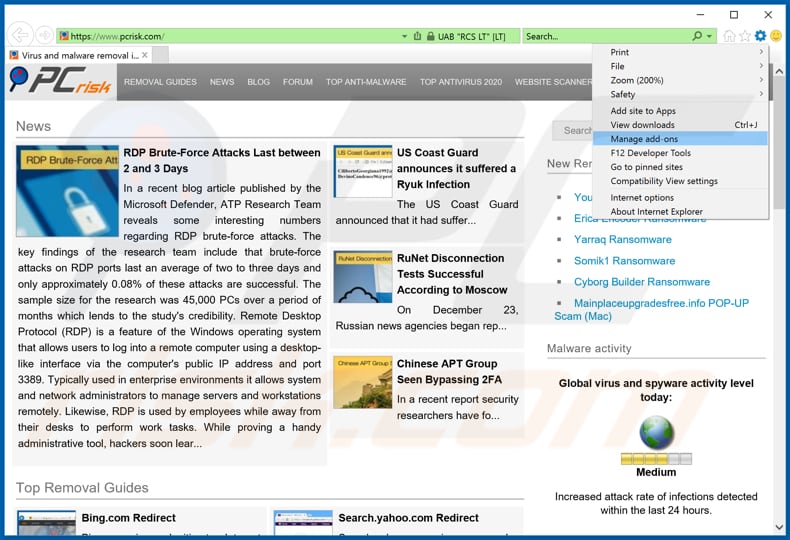Click the RDP Brute-Force article thumbnail
Screen dimensions: 790x540
click(67, 191)
